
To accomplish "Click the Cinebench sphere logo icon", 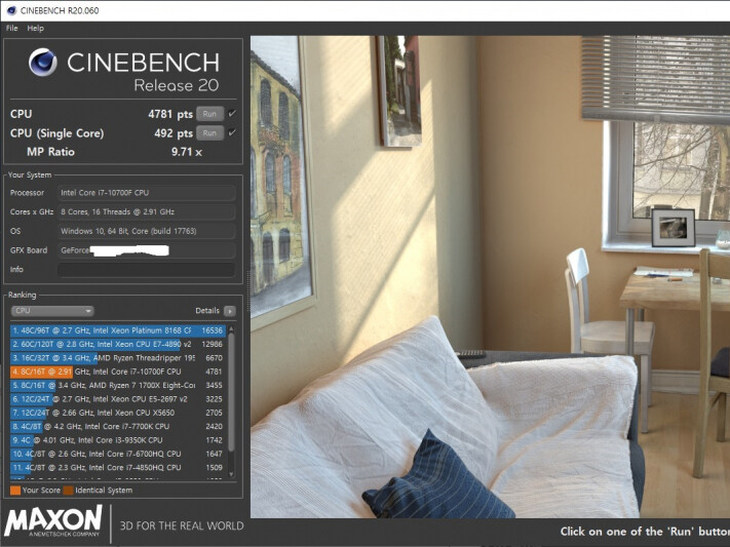I will 43,62.
